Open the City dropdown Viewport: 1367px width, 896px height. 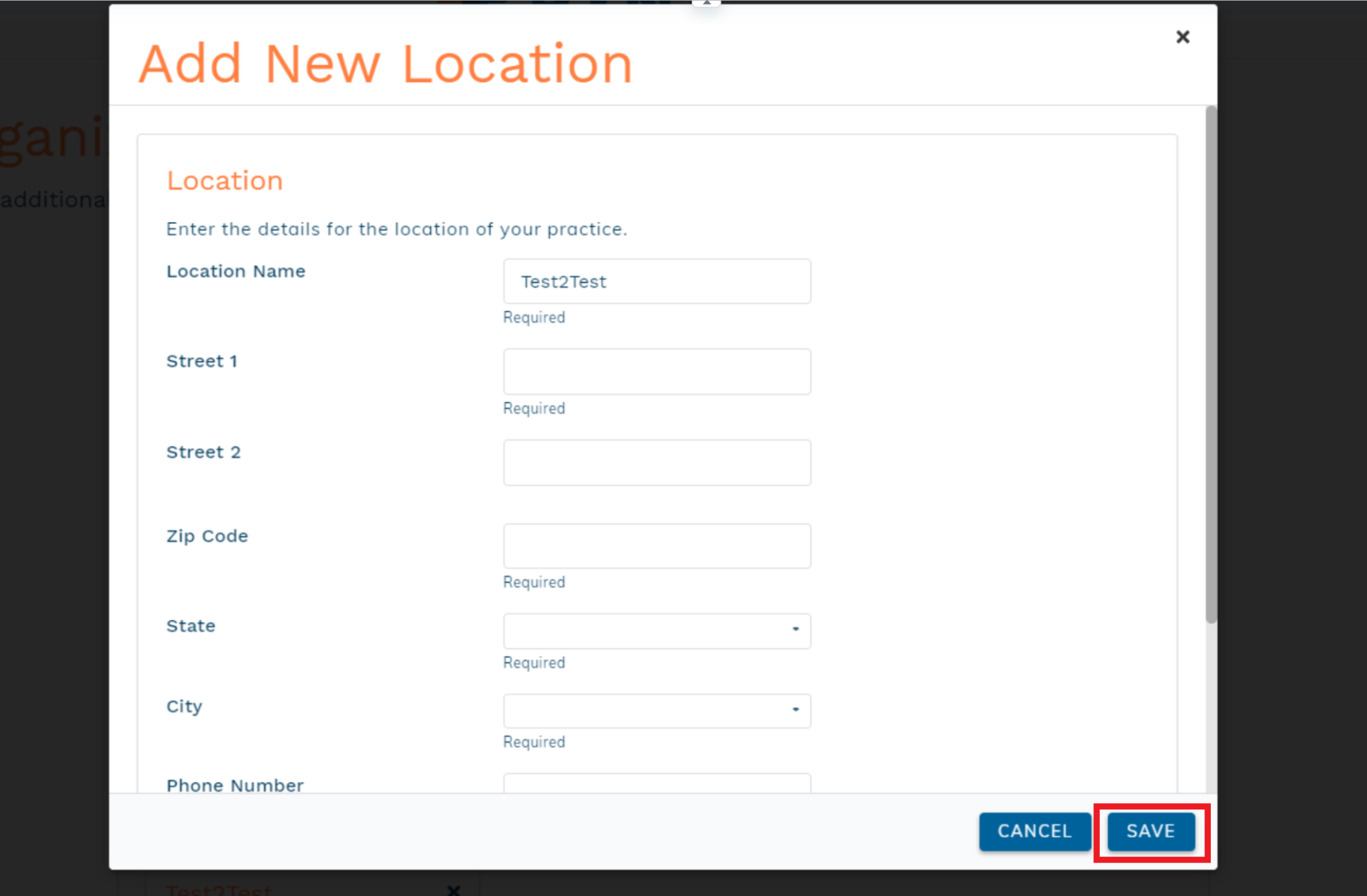[657, 711]
